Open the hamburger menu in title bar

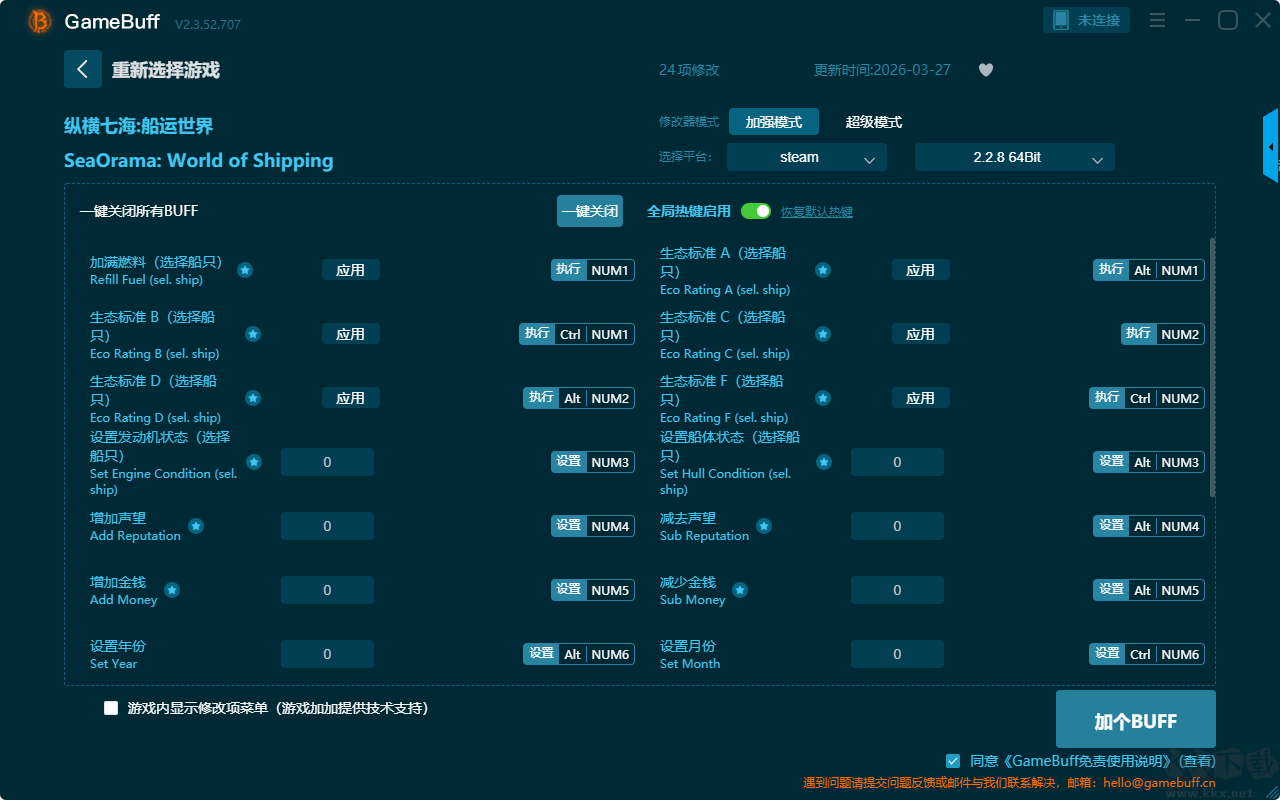(x=1157, y=20)
